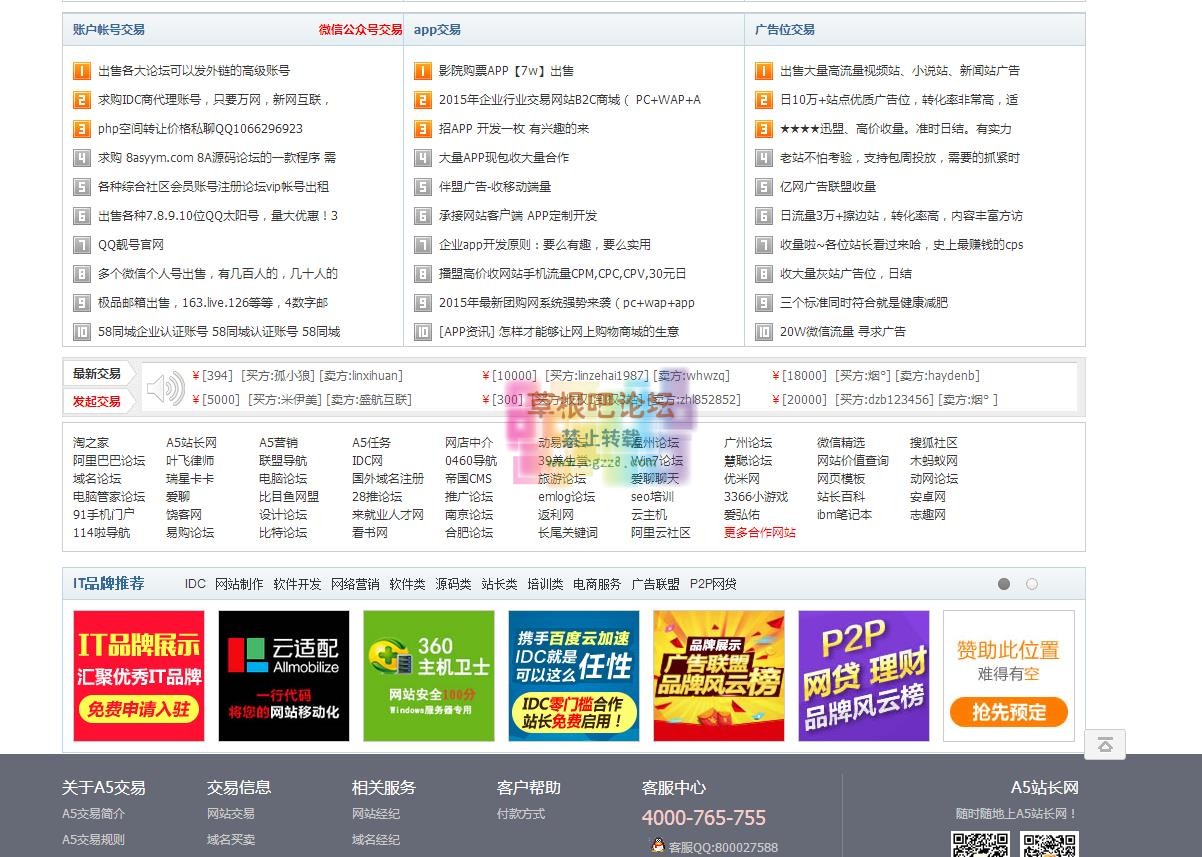Switch to the 发起交易 tab
The height and width of the screenshot is (857, 1202).
coord(97,401)
